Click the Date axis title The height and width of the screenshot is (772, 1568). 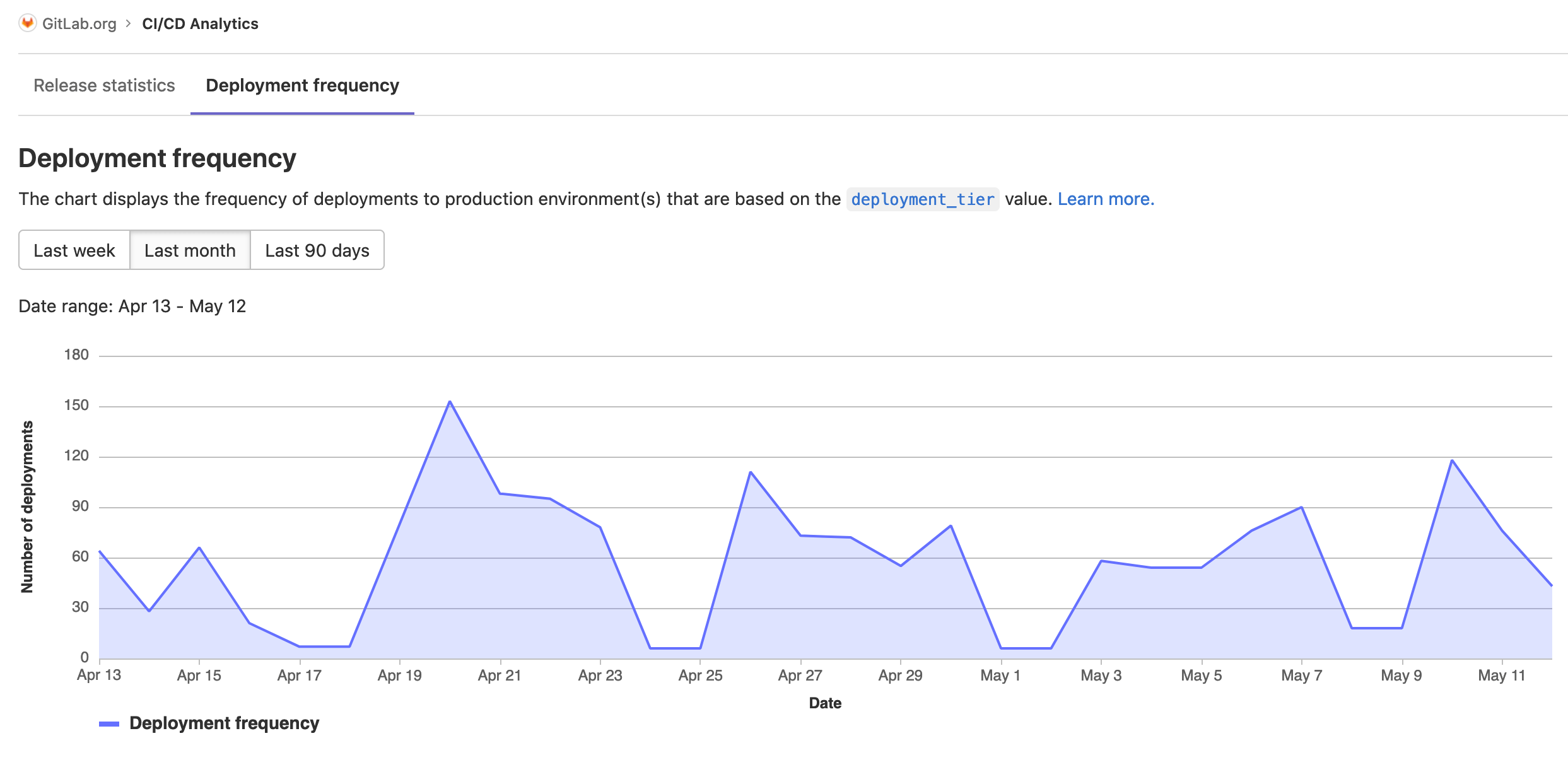[x=825, y=703]
